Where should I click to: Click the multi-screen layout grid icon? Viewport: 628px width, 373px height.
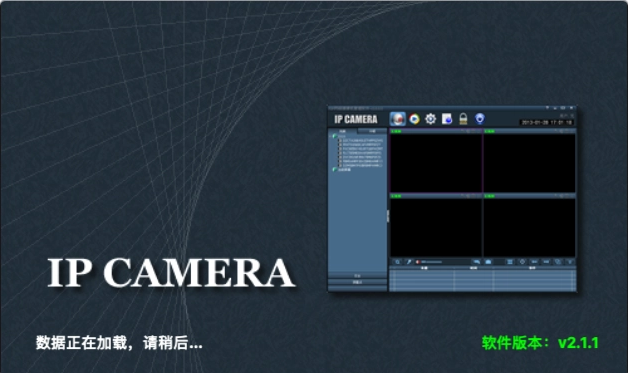(x=510, y=262)
